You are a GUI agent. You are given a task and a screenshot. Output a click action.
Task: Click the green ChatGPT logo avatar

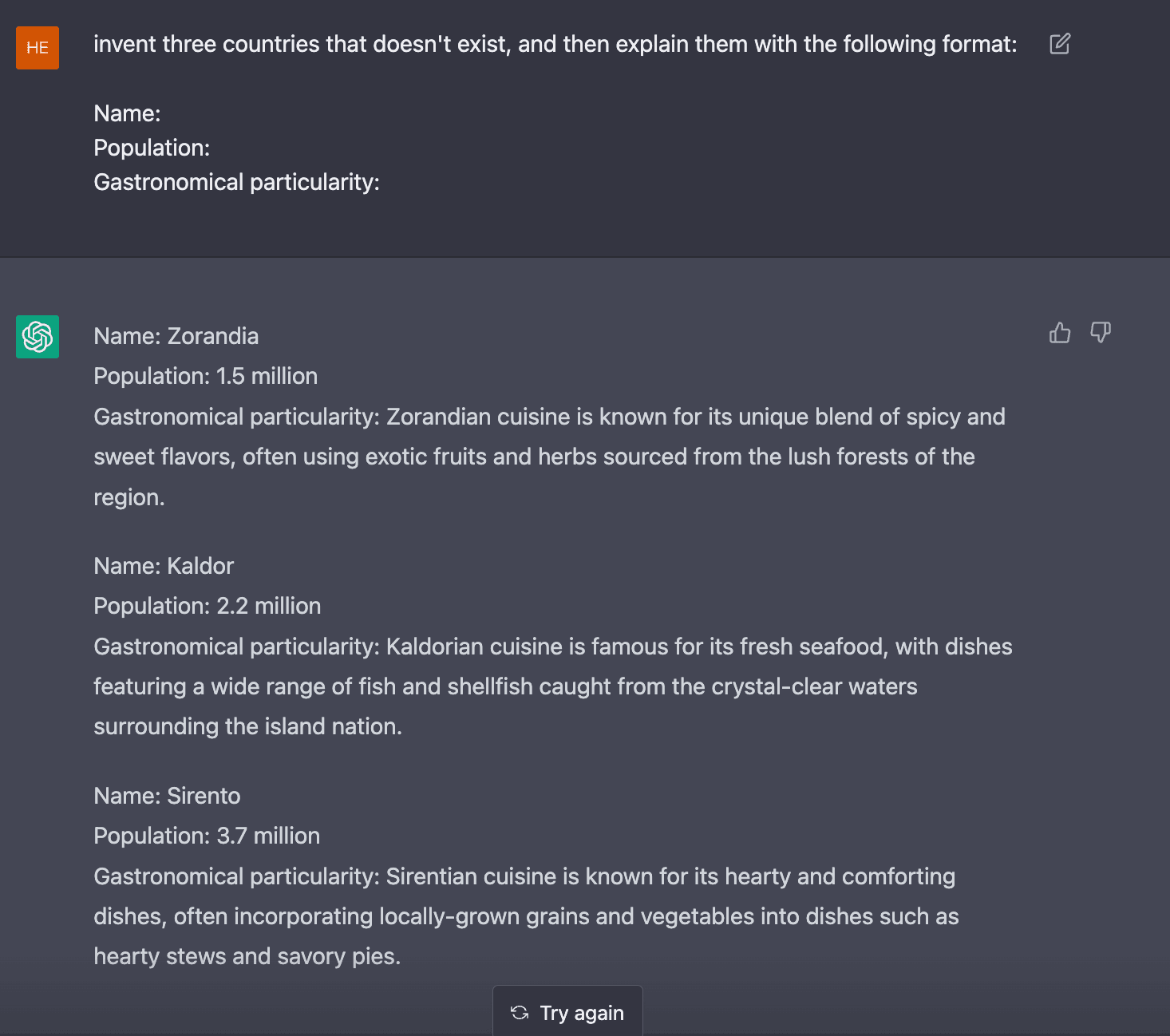coord(38,337)
